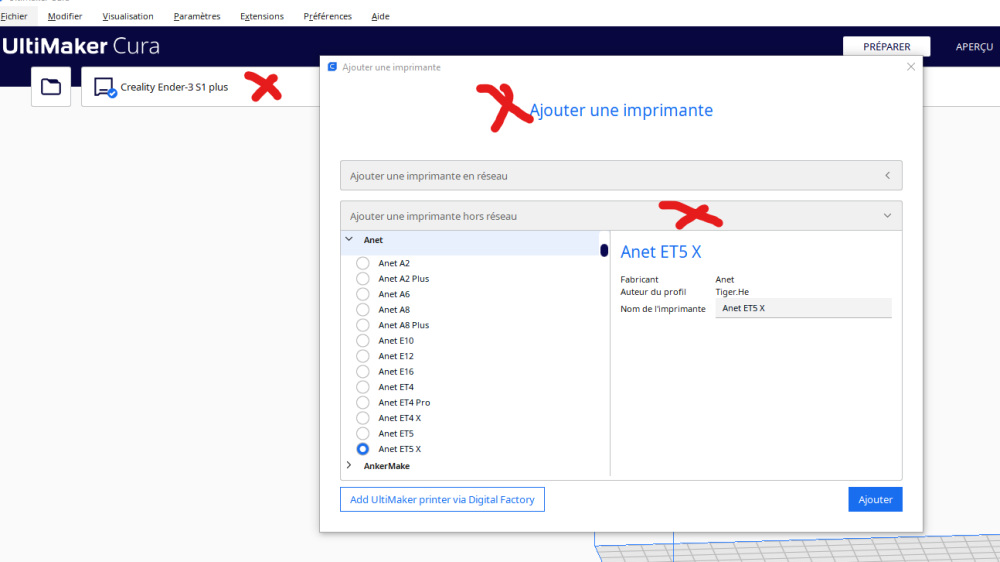Select the Anet A6 radio button
Viewport: 1000px width, 562px height.
coord(363,294)
